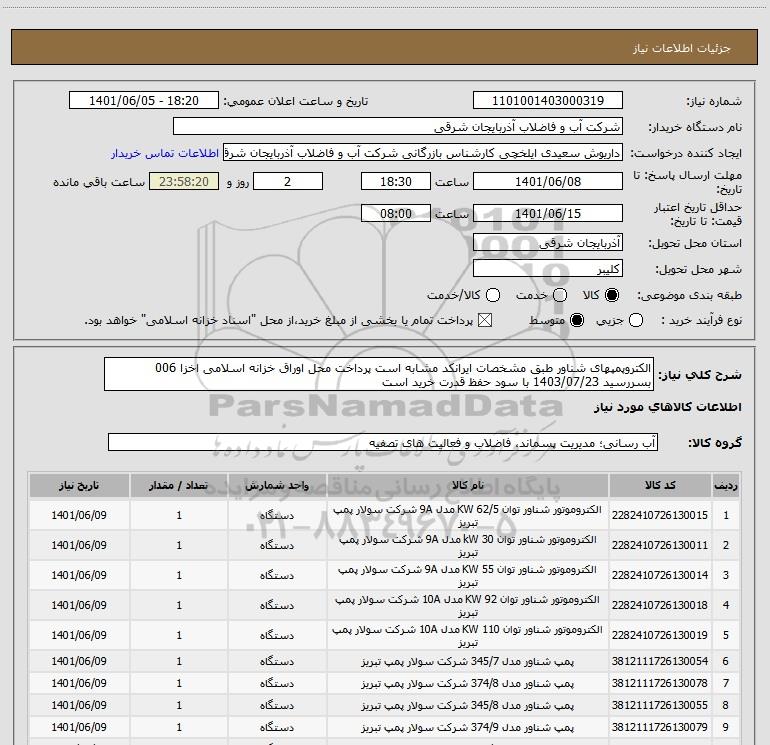
Task: Click the تاریخ نیاز column header
Action: (x=79, y=486)
